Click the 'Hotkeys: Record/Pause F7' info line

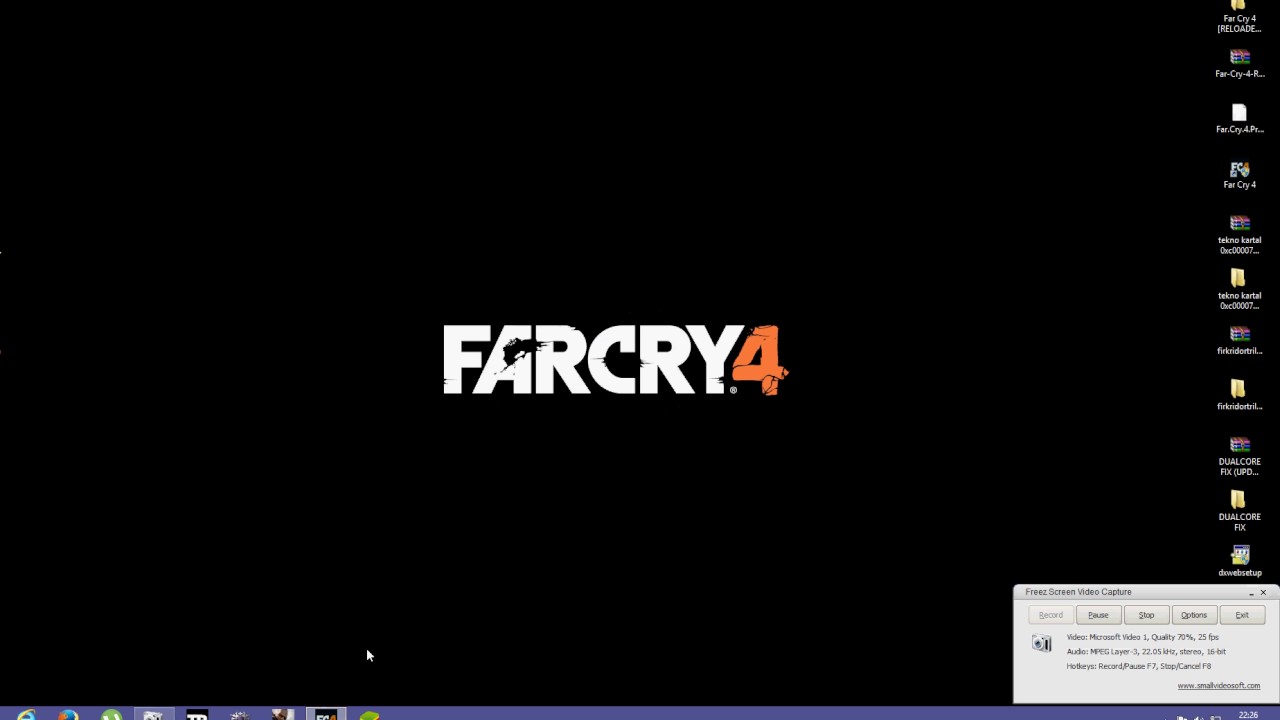(1138, 666)
